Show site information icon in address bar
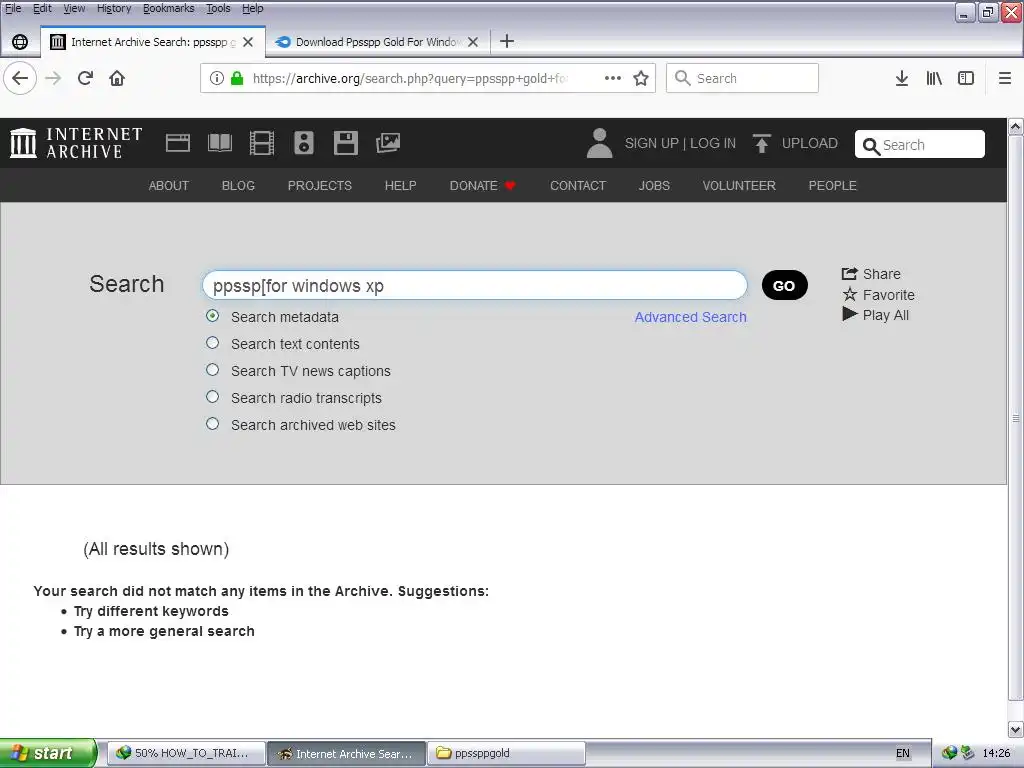1024x768 pixels. (x=217, y=78)
